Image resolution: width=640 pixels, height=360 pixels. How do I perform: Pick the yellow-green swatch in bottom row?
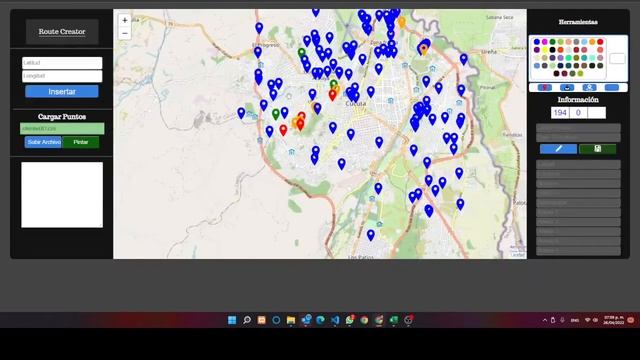[580, 73]
